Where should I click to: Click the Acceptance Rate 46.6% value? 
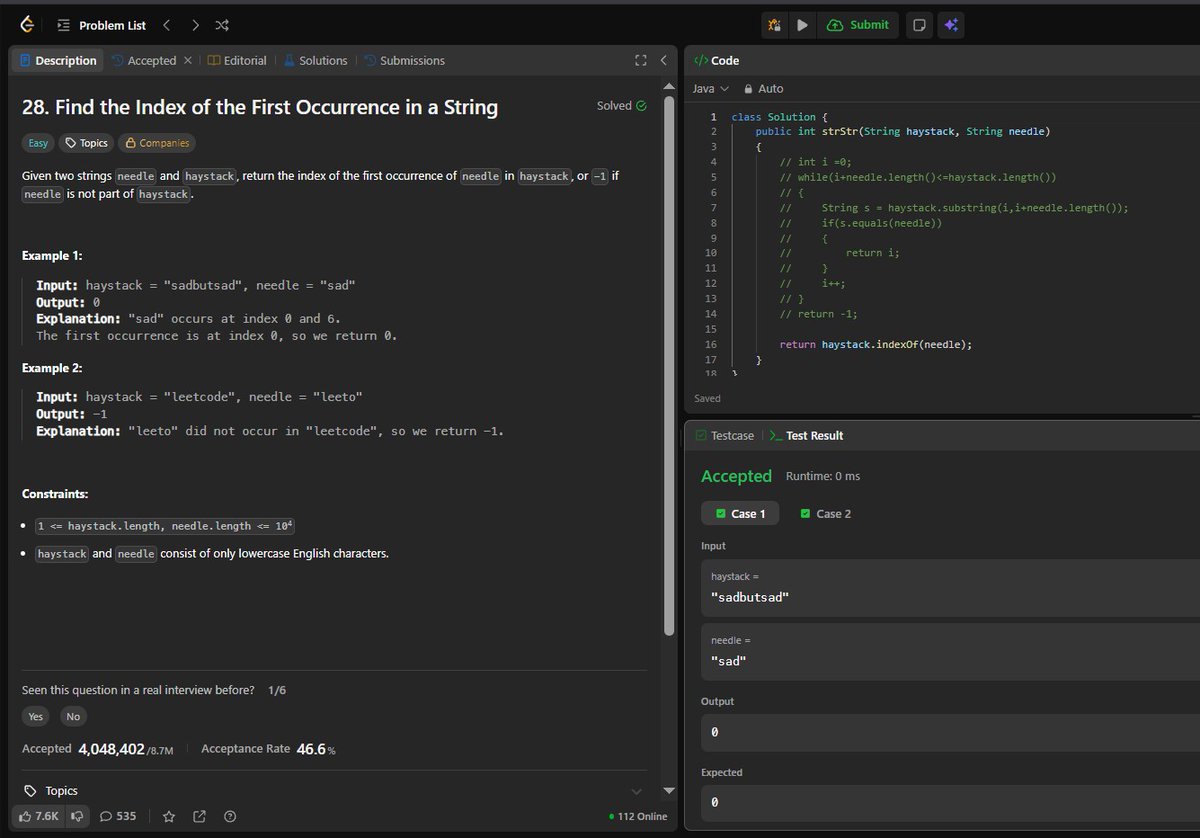click(316, 749)
